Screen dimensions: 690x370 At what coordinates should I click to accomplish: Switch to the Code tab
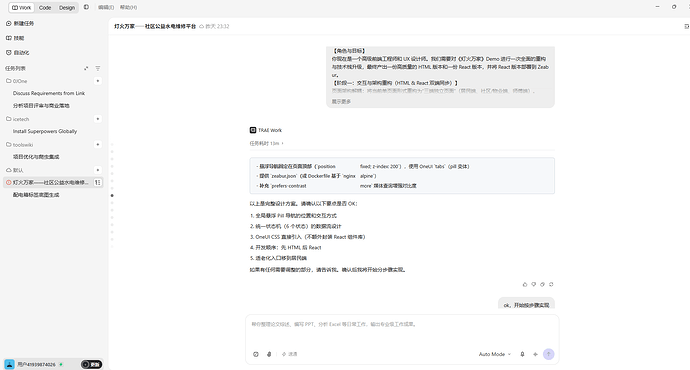pos(45,7)
